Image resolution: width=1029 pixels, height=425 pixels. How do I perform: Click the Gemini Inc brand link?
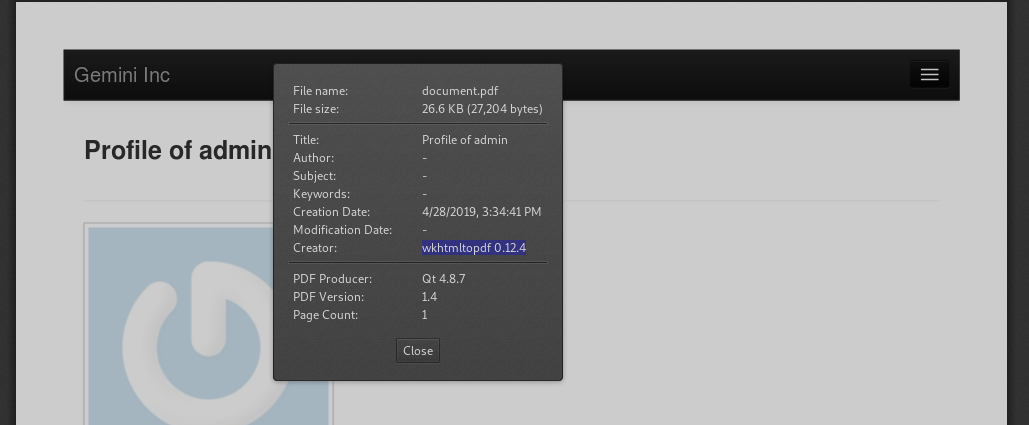coord(122,75)
